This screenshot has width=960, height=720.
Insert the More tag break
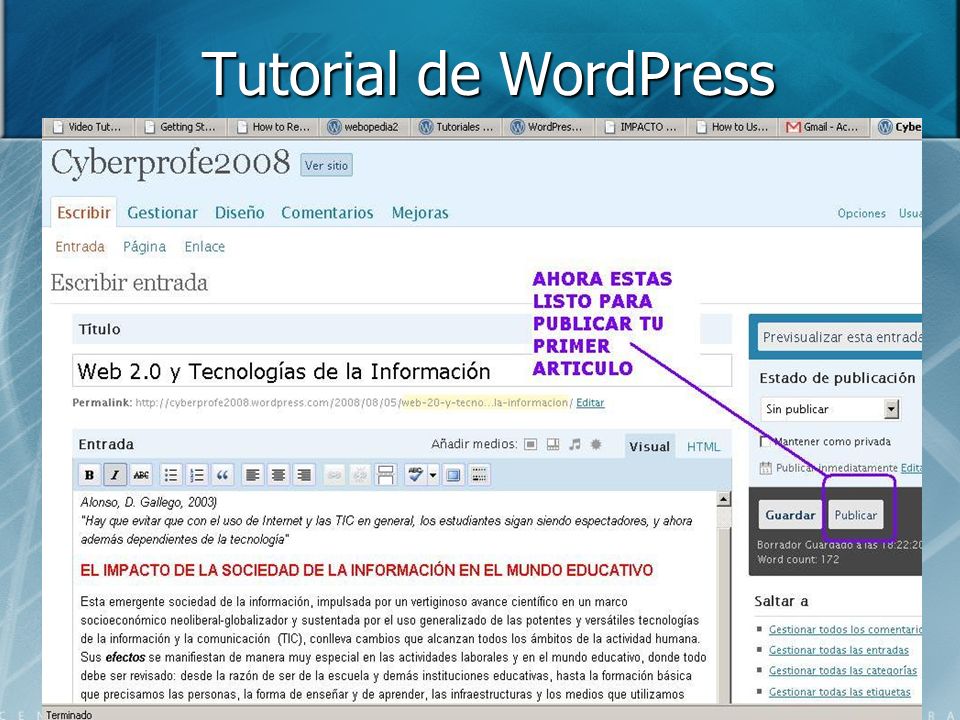386,475
